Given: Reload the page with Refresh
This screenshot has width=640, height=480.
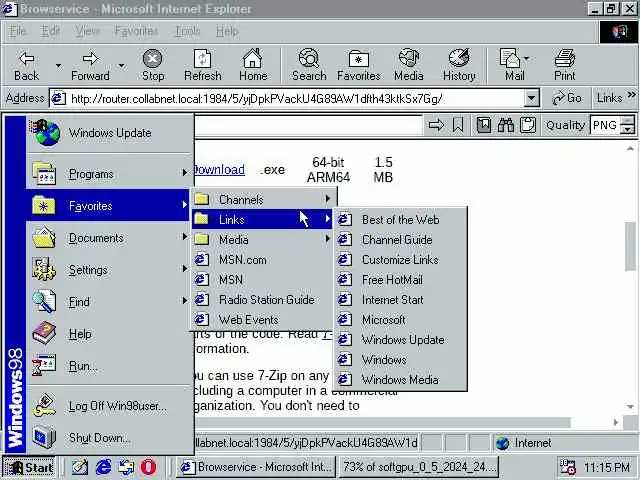Looking at the screenshot, I should 203,65.
